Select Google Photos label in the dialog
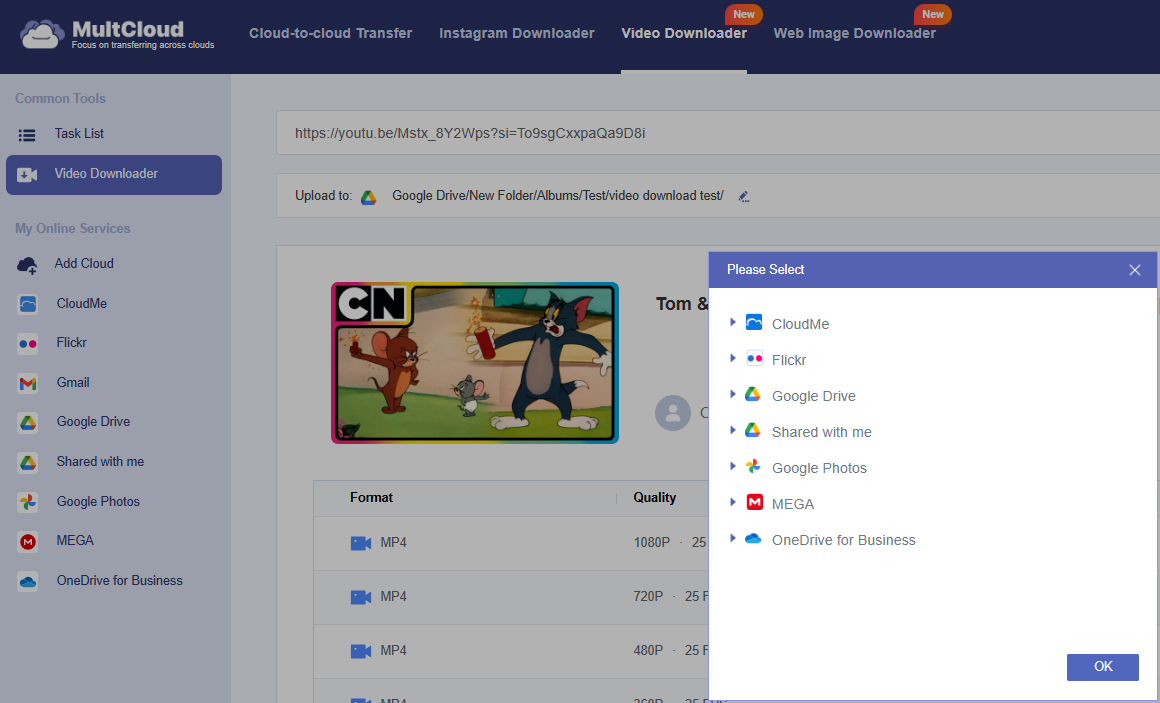This screenshot has width=1160, height=703. pos(819,468)
